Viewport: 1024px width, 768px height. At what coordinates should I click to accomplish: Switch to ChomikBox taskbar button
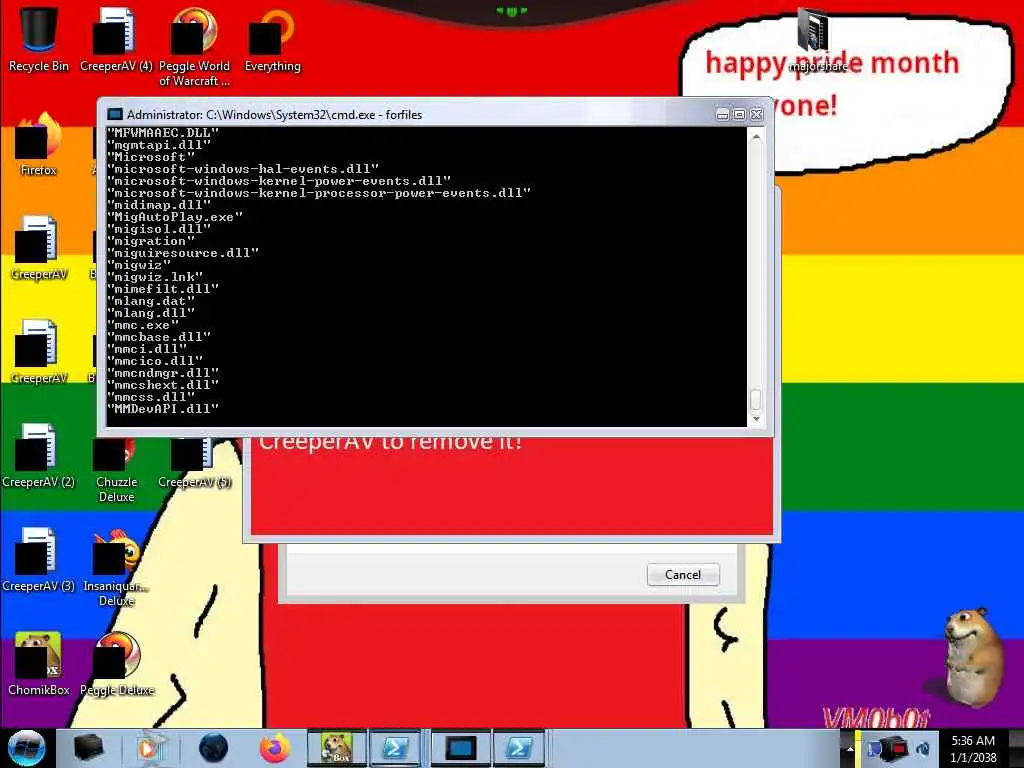(x=336, y=748)
